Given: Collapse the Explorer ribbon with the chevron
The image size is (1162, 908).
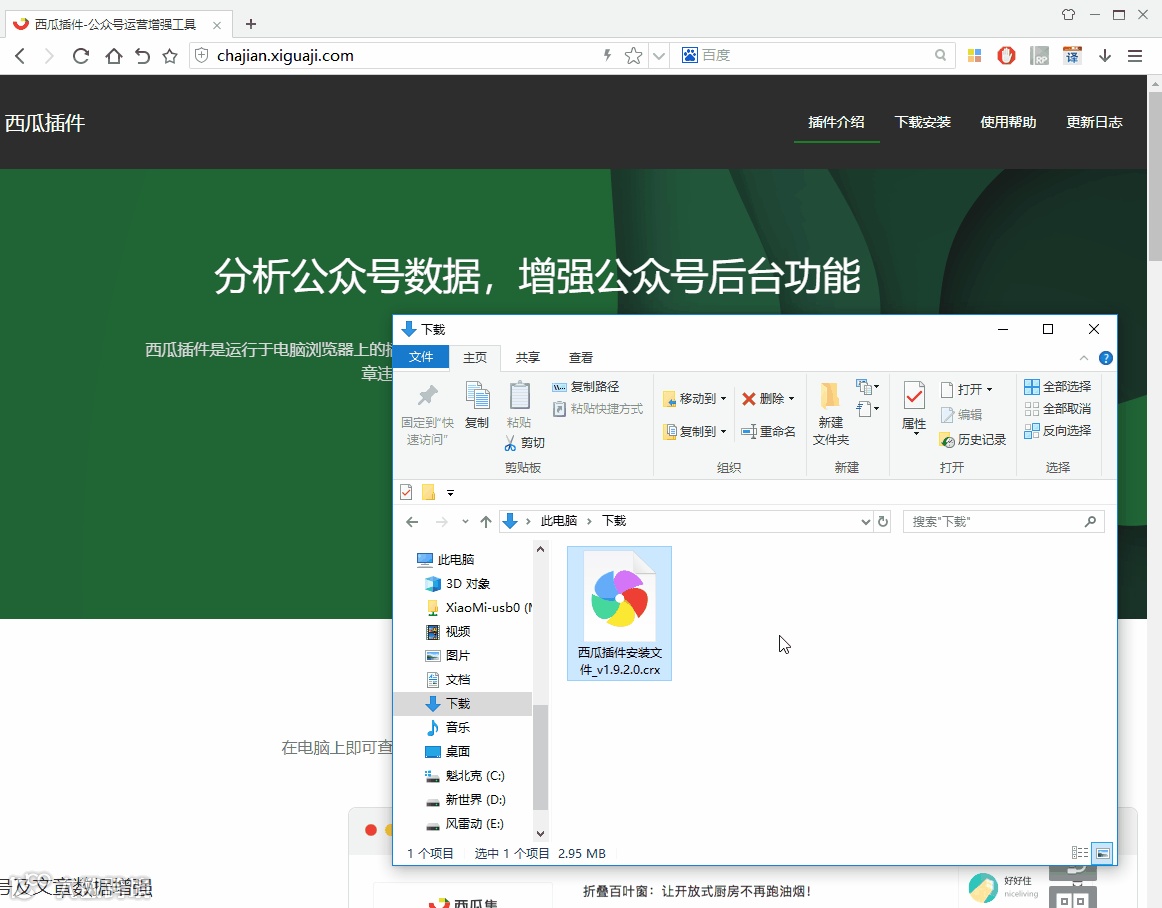Looking at the screenshot, I should 1083,358.
